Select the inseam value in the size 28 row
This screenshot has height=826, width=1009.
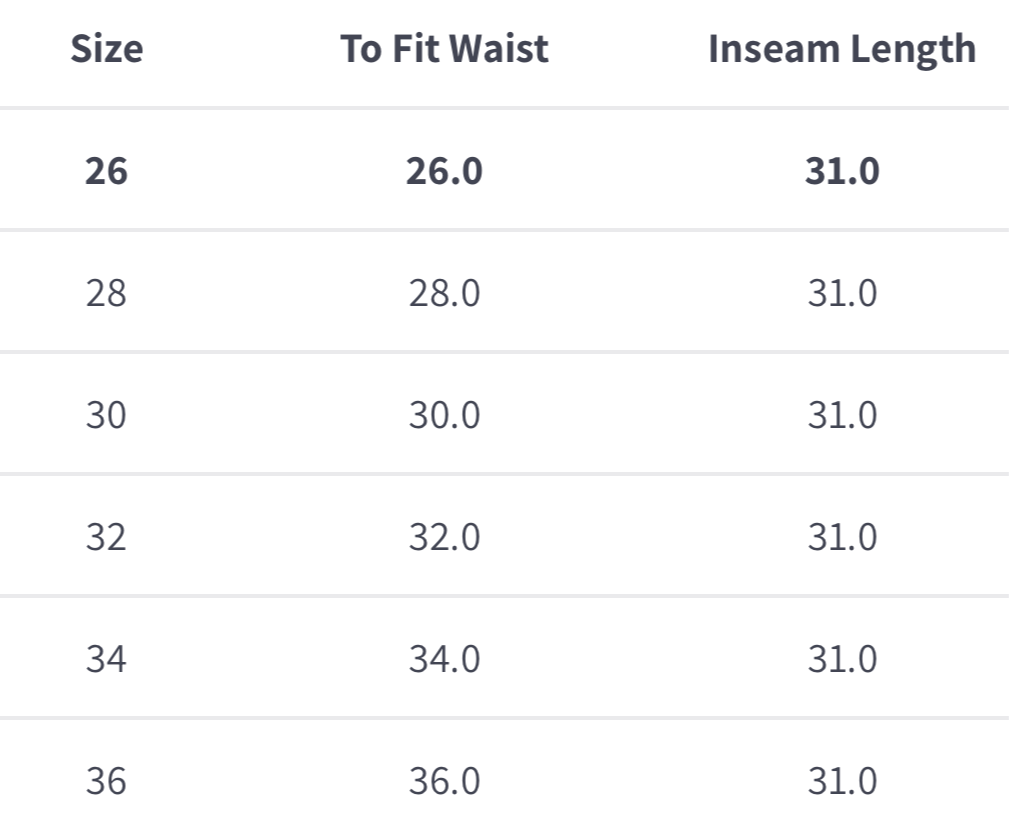click(x=842, y=294)
